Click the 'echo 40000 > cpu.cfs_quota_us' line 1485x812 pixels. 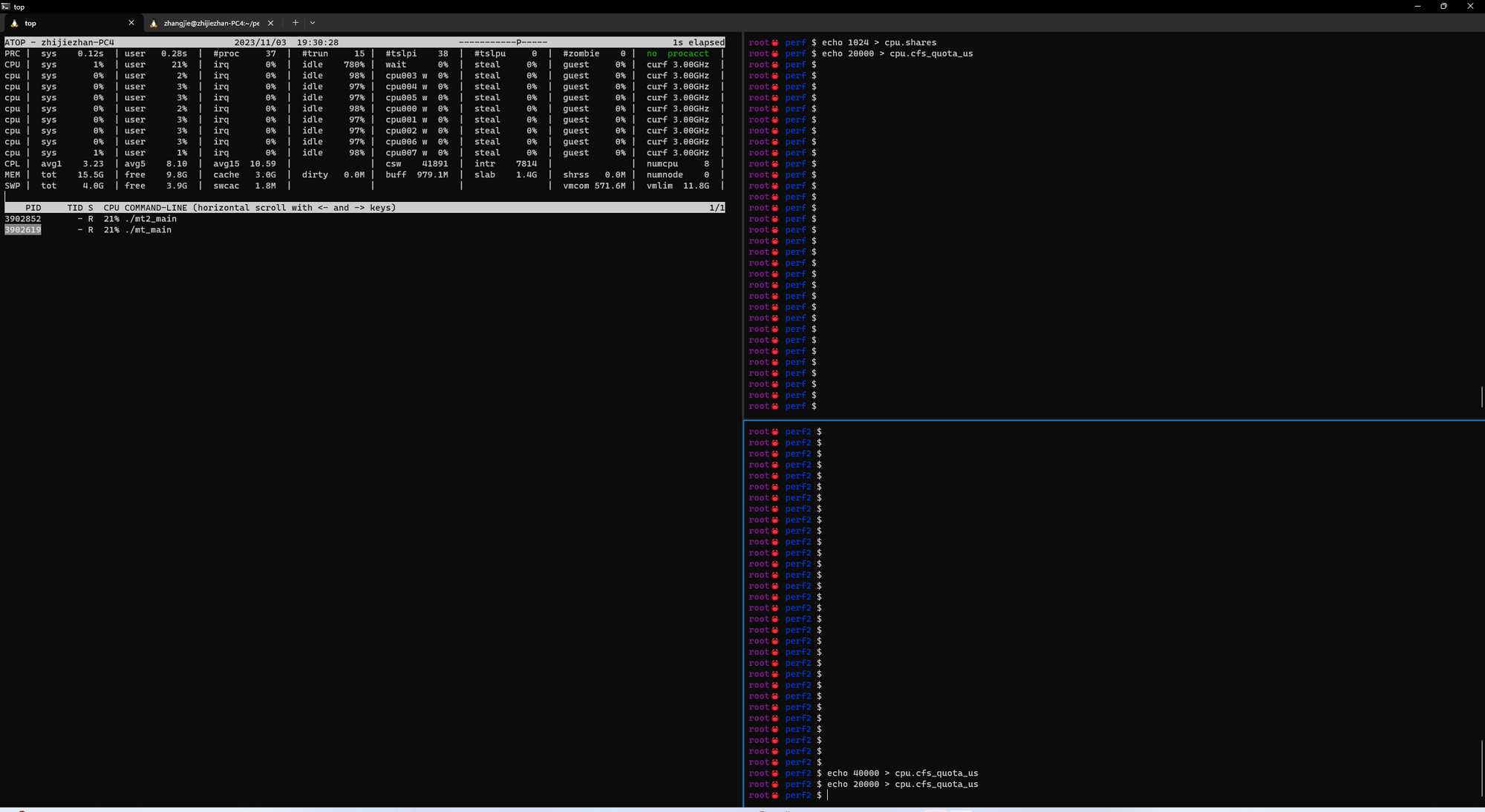click(902, 773)
